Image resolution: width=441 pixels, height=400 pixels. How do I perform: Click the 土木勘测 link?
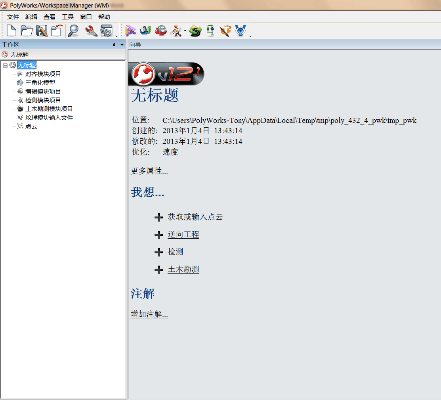pyautogui.click(x=183, y=269)
